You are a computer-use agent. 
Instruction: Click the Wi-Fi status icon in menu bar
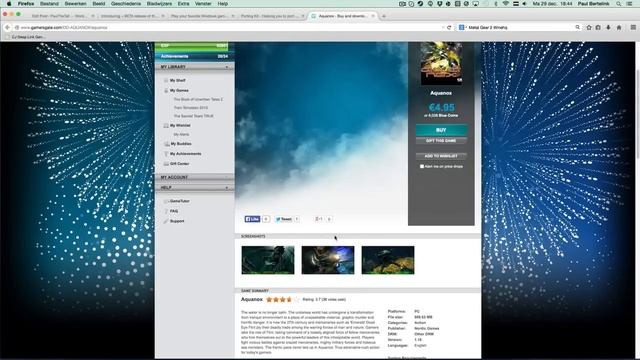tap(506, 4)
